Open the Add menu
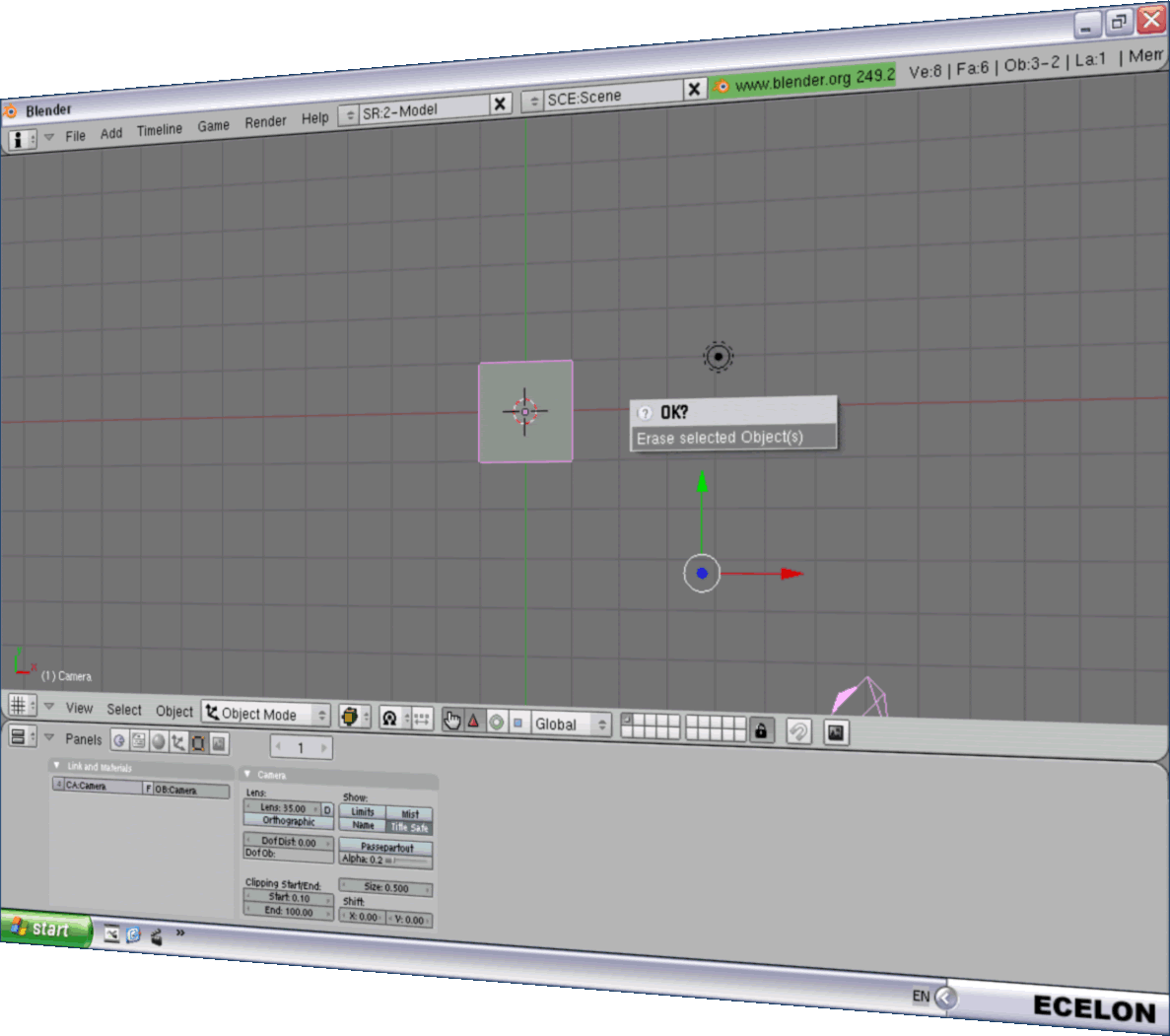The width and height of the screenshot is (1170, 1036). (111, 133)
